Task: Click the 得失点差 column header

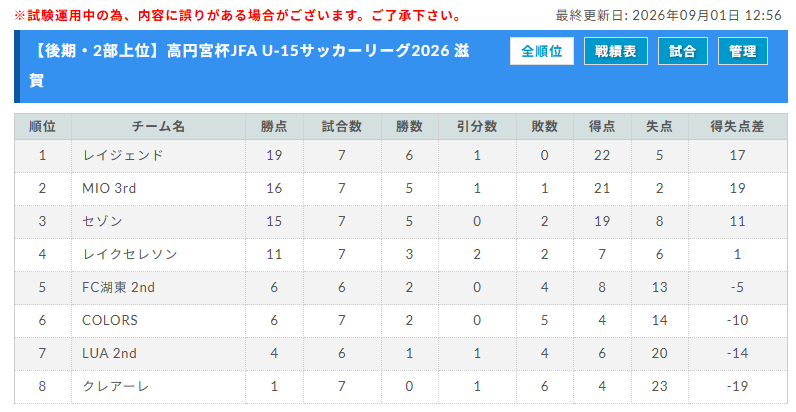Action: tap(737, 126)
